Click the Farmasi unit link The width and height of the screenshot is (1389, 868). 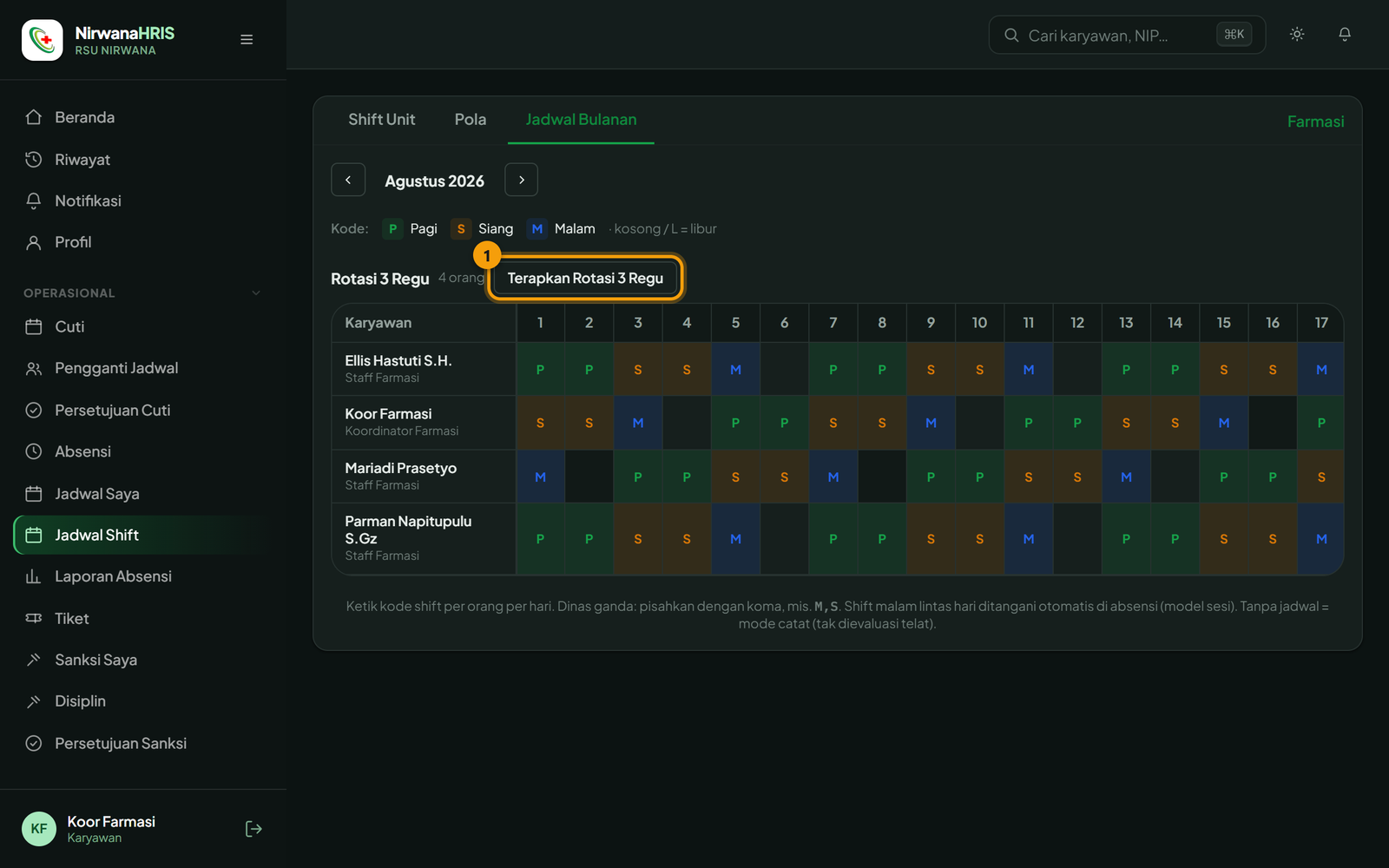tap(1315, 122)
